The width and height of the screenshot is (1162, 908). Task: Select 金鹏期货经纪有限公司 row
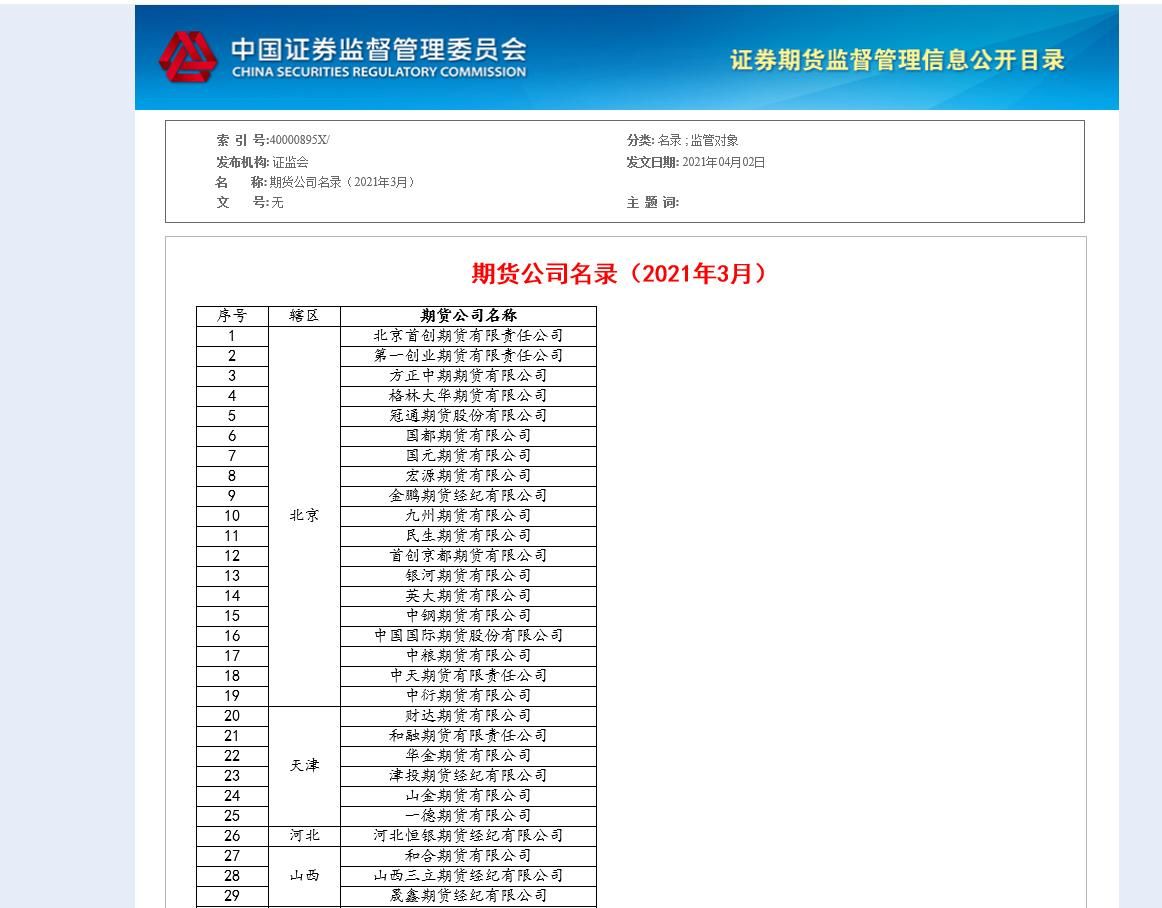[x=468, y=496]
